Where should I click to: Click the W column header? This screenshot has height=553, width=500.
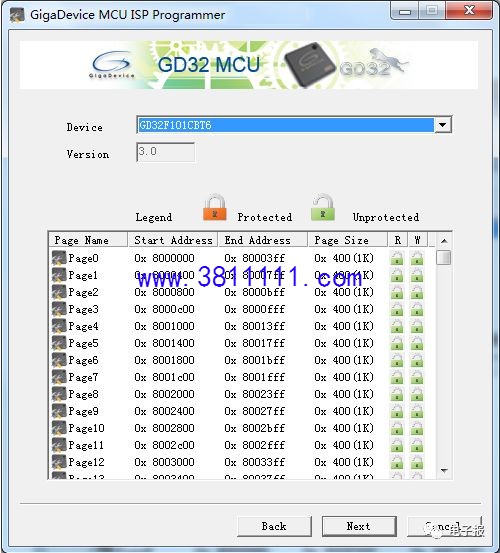click(417, 240)
